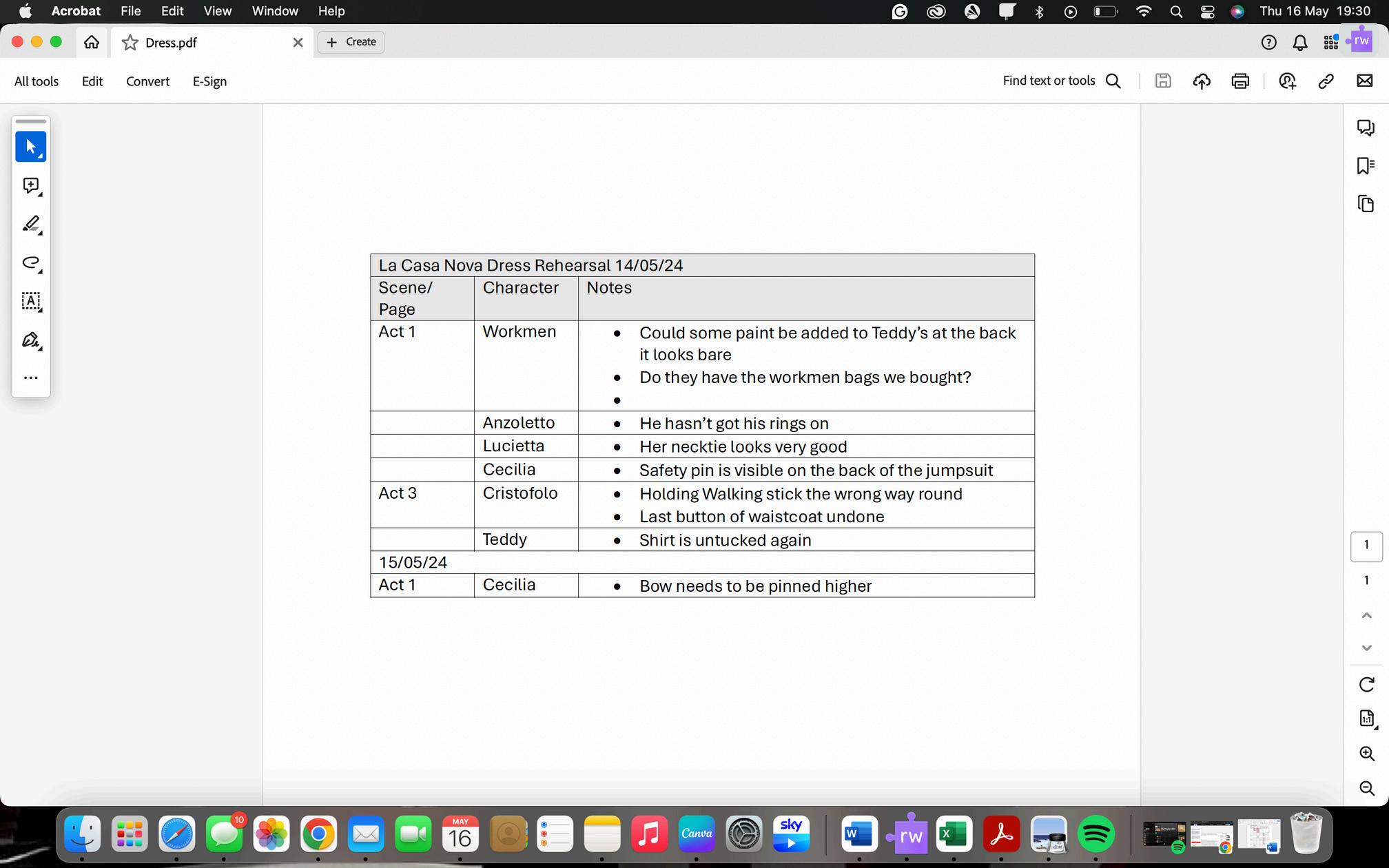
Task: Open the View menu in the menu bar
Action: (217, 11)
